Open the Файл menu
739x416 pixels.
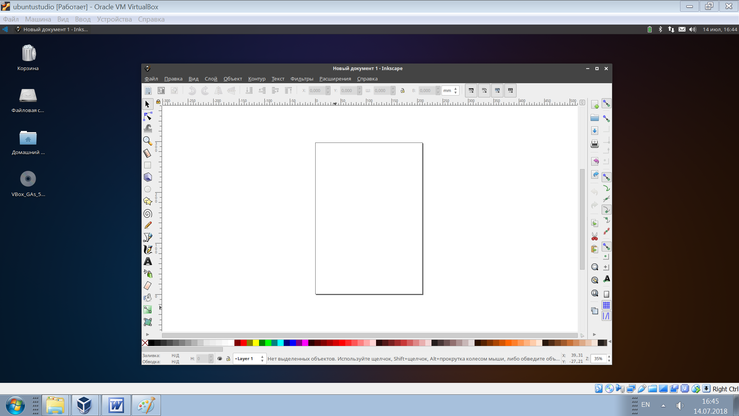(x=151, y=79)
